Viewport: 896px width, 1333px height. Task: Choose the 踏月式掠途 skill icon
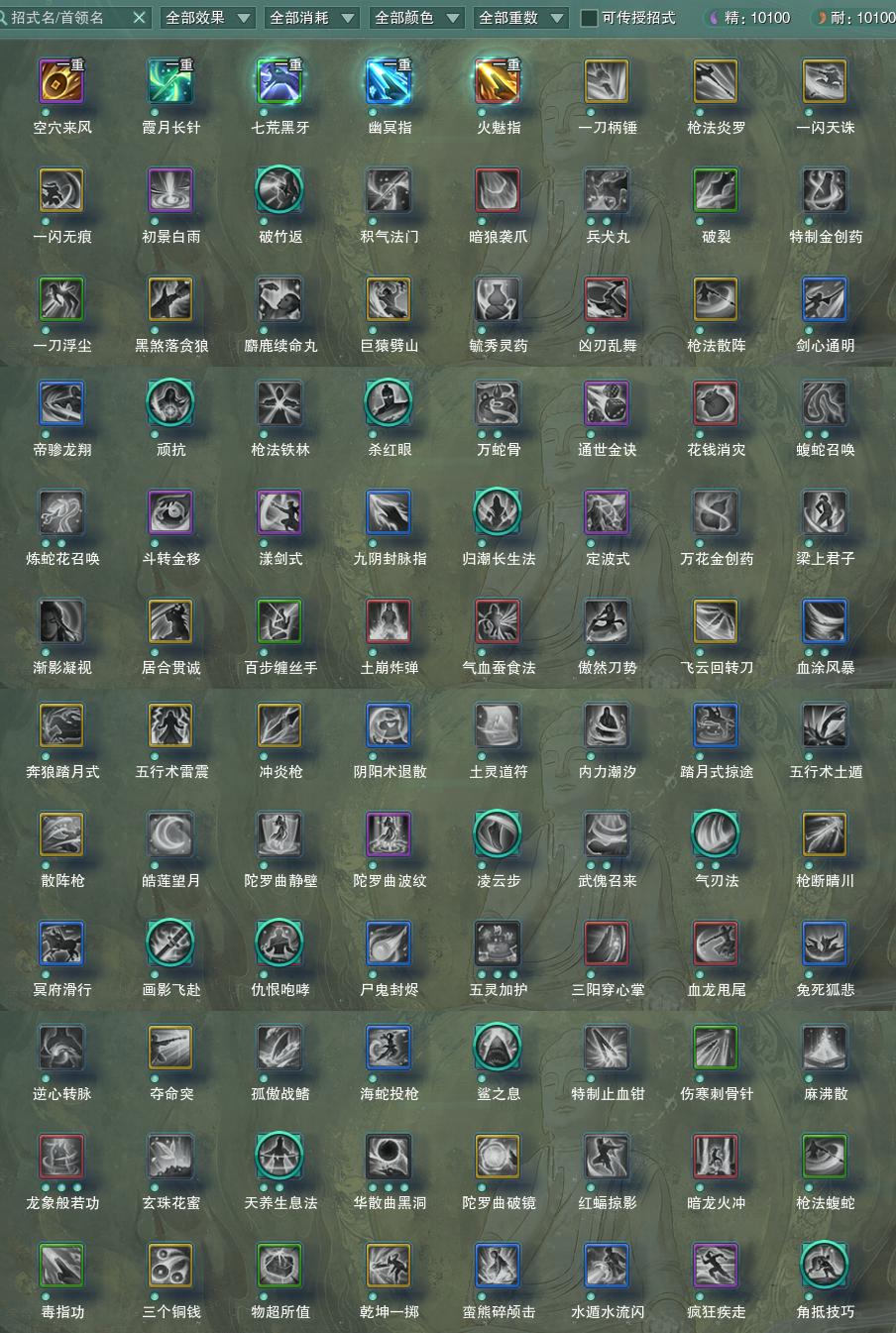(x=716, y=724)
